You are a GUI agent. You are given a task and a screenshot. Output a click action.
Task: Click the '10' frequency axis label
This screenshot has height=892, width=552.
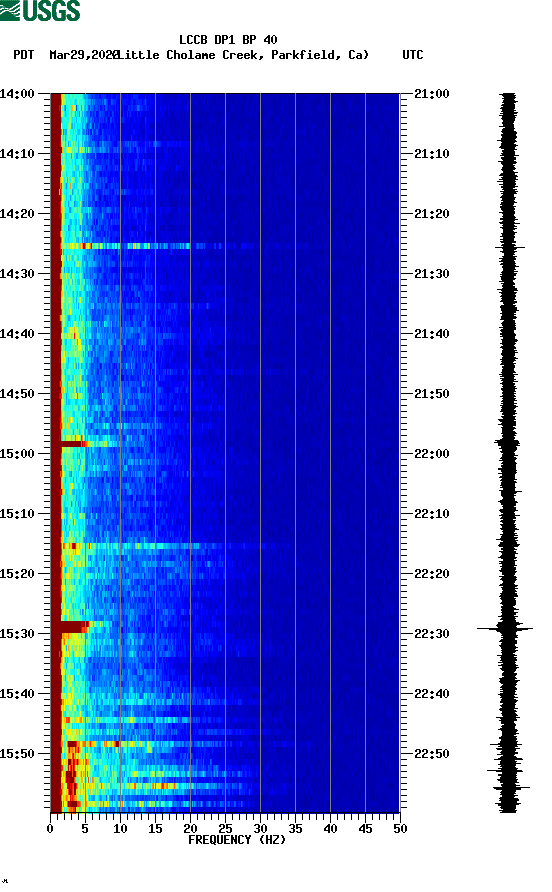coord(120,829)
